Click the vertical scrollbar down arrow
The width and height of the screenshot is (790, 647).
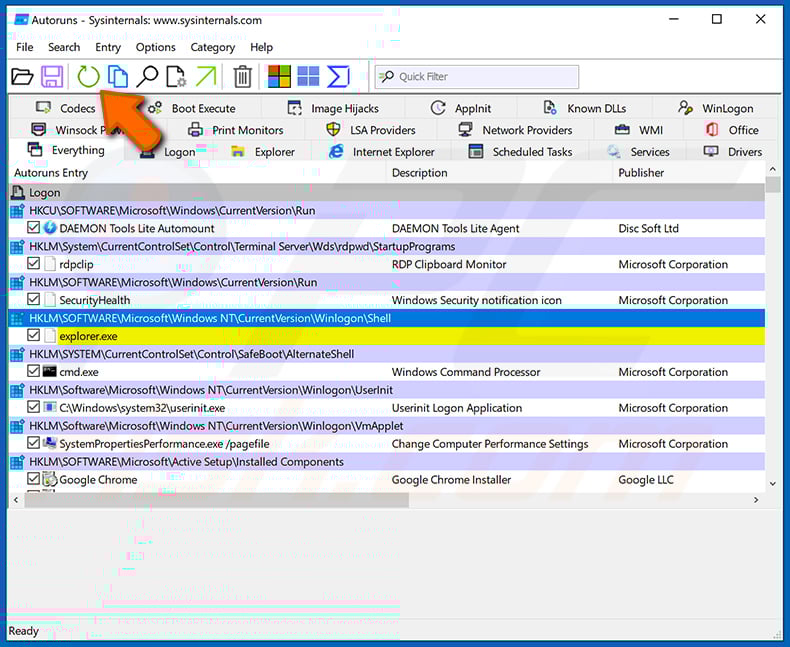click(x=772, y=484)
